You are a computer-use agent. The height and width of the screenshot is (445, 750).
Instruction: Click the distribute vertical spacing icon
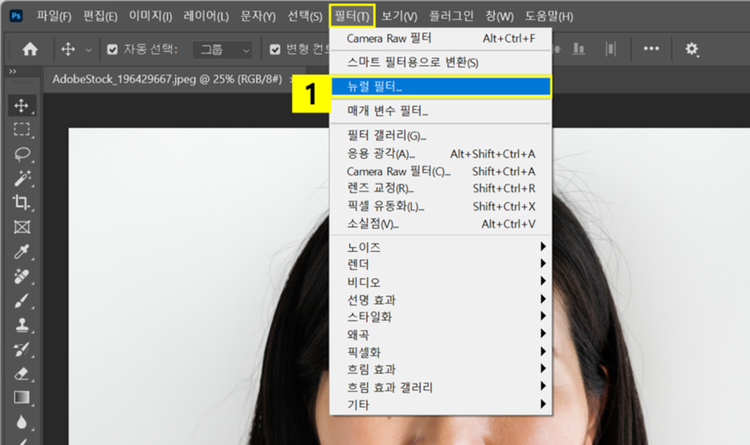click(610, 49)
